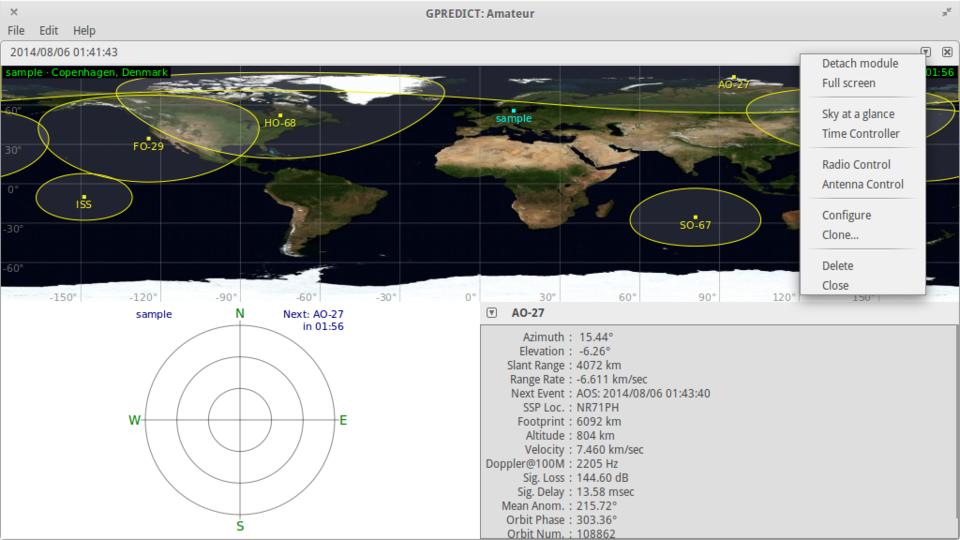Select the HO-68 satellite on the map

280,115
